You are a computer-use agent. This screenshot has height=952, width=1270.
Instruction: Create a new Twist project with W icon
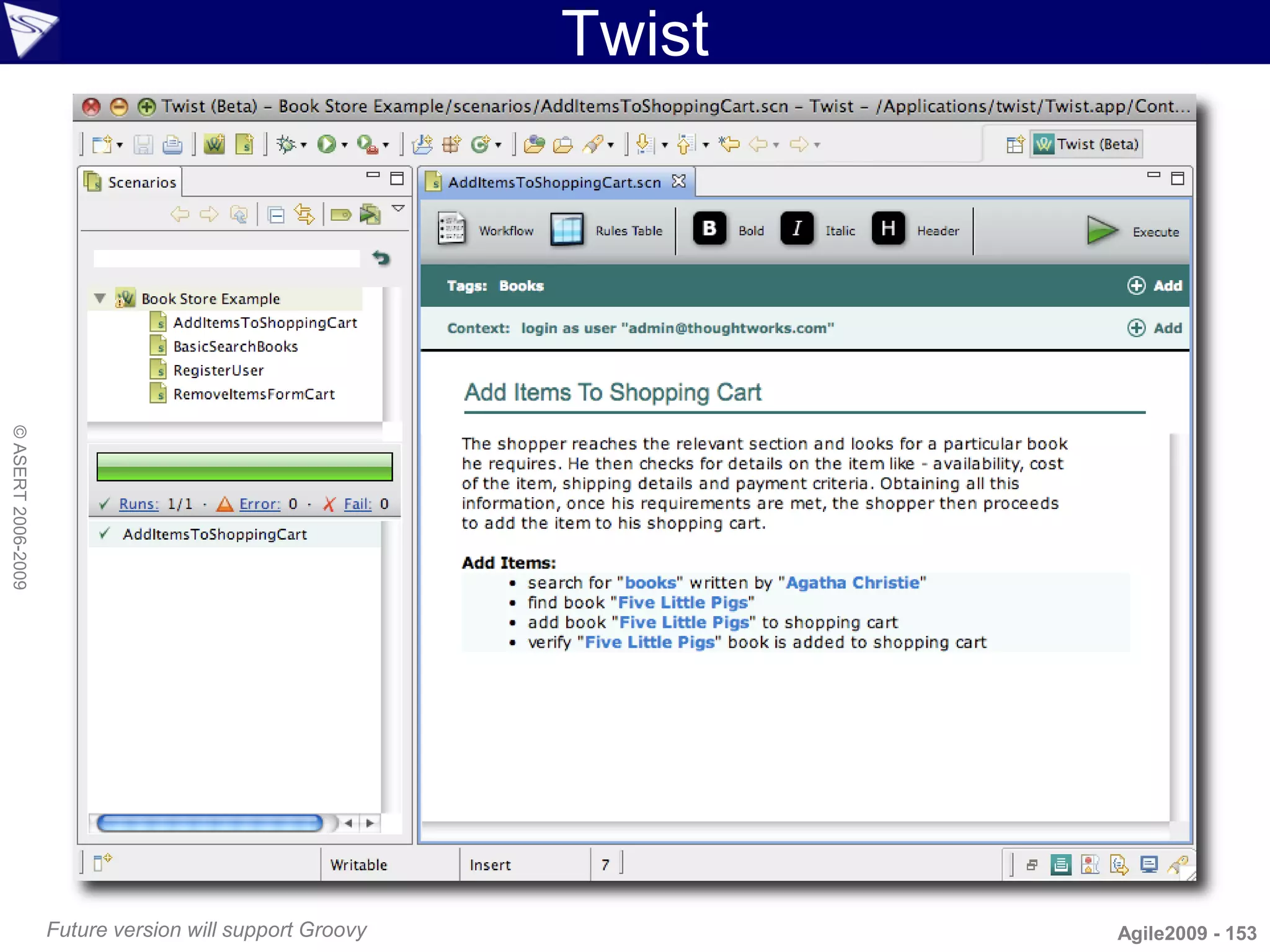coord(215,145)
